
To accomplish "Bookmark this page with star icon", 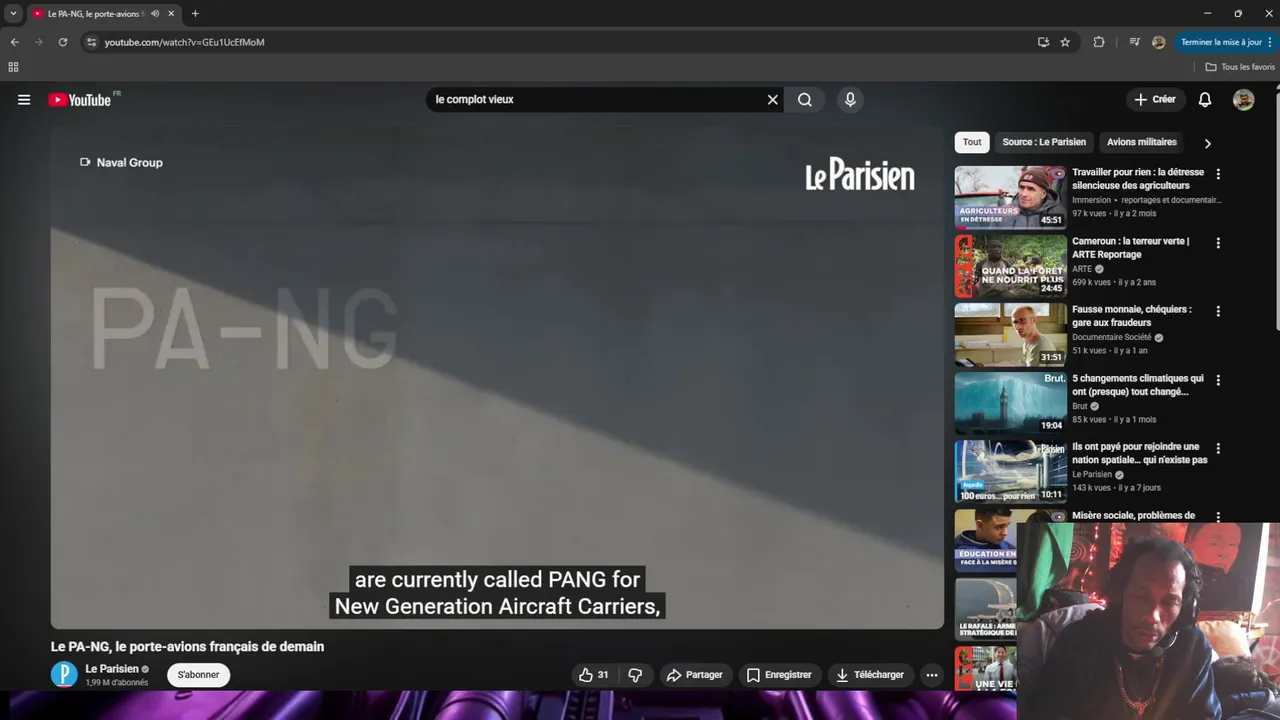I will pyautogui.click(x=1065, y=42).
